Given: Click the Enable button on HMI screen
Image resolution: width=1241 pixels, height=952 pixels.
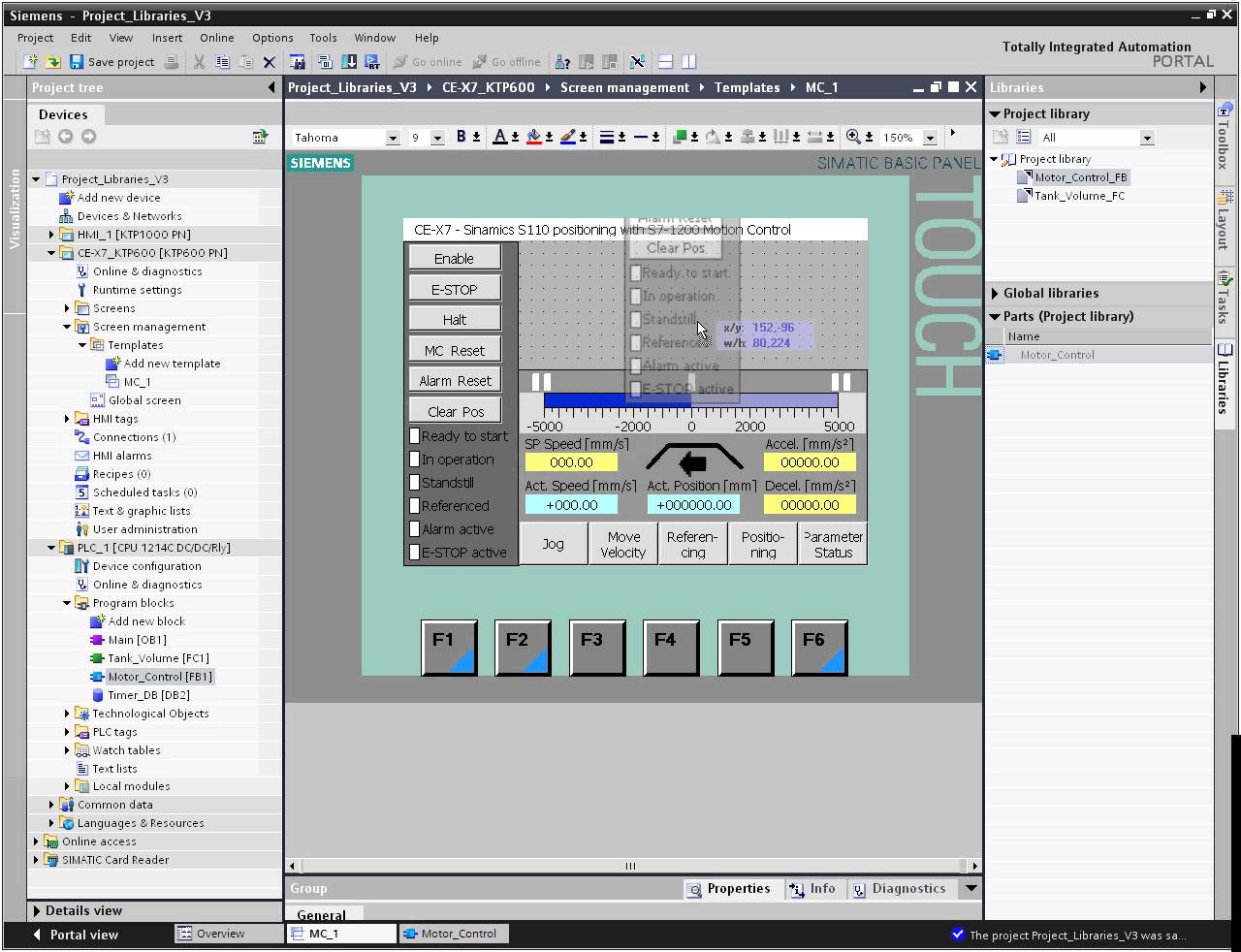Looking at the screenshot, I should point(455,258).
